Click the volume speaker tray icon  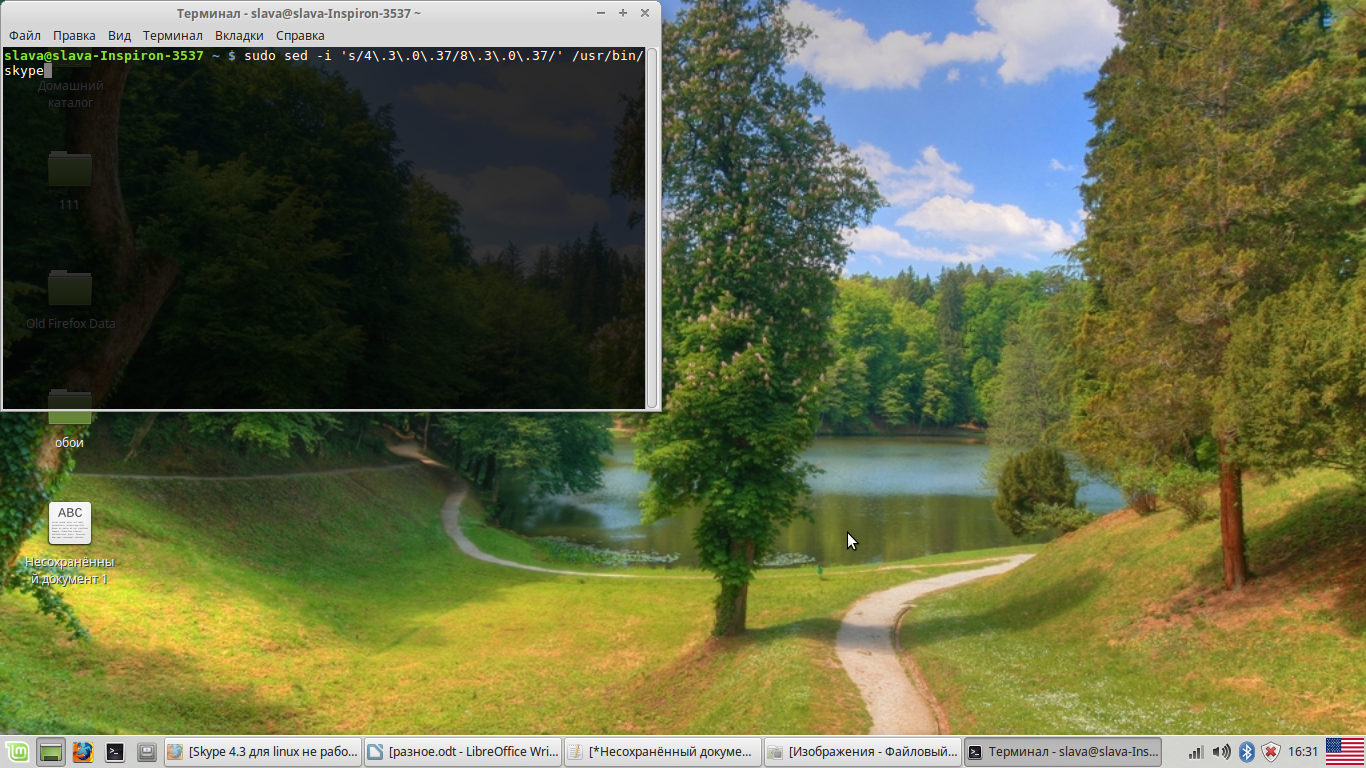(x=1221, y=751)
